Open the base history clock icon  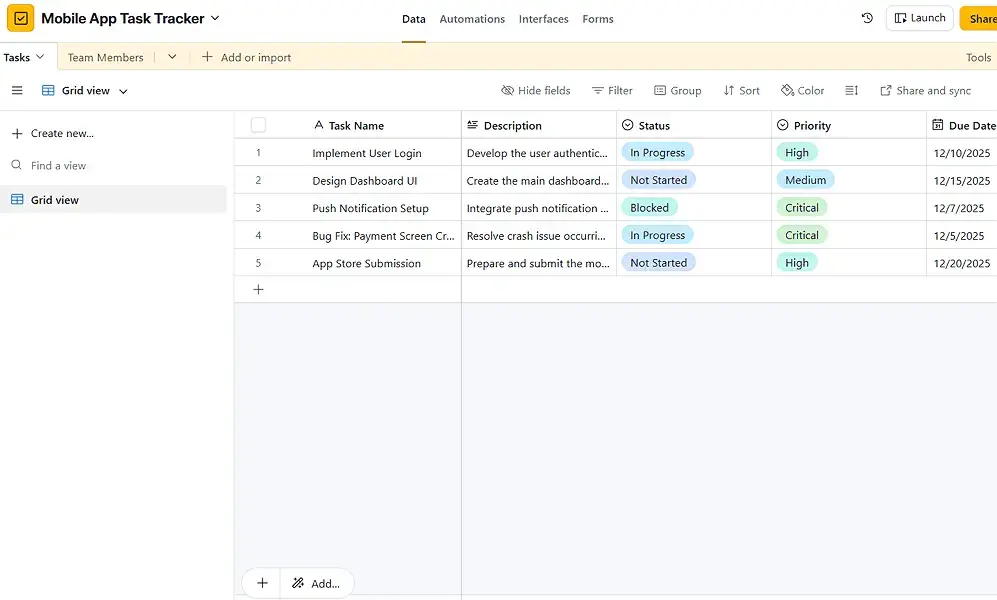(867, 18)
